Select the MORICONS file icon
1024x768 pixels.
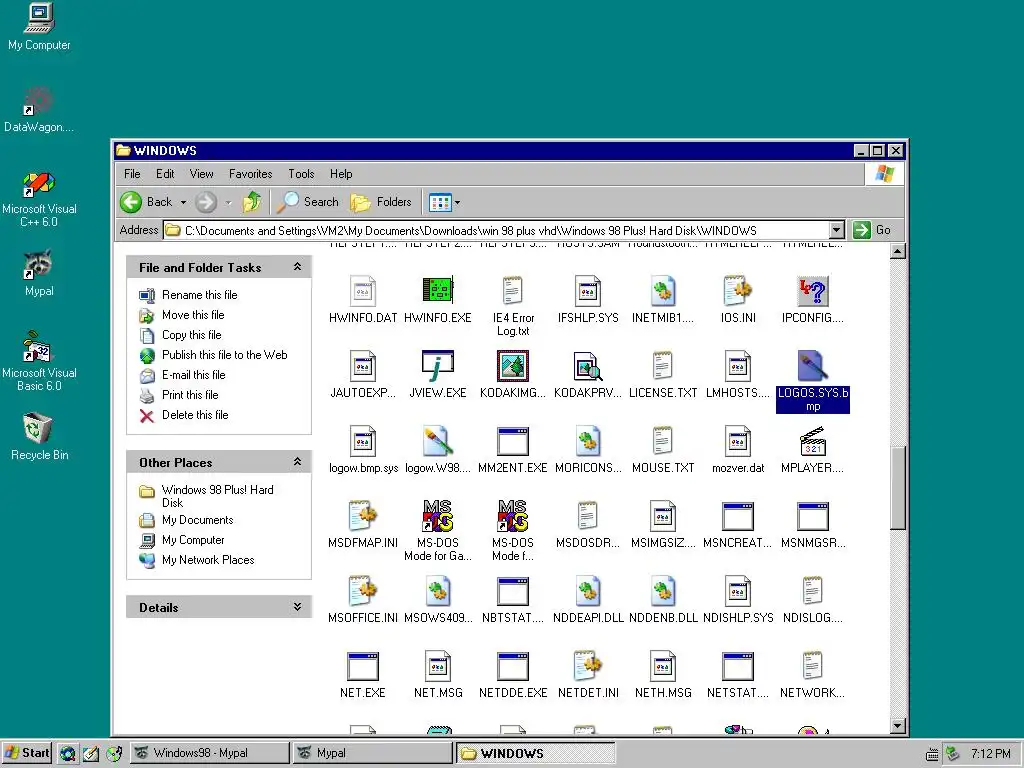[588, 441]
